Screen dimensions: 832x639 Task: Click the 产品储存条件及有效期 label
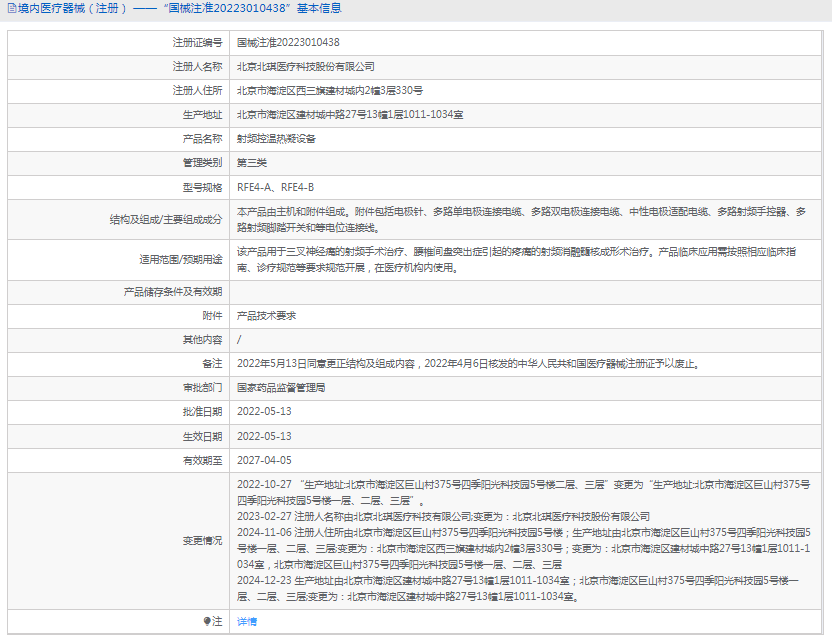click(x=172, y=292)
